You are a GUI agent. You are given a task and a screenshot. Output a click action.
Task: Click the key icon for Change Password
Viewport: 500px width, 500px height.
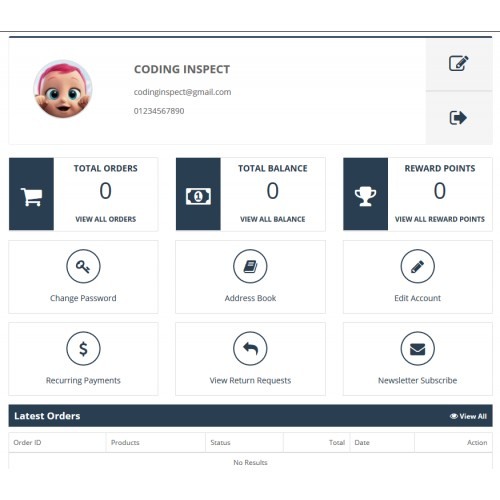click(83, 266)
